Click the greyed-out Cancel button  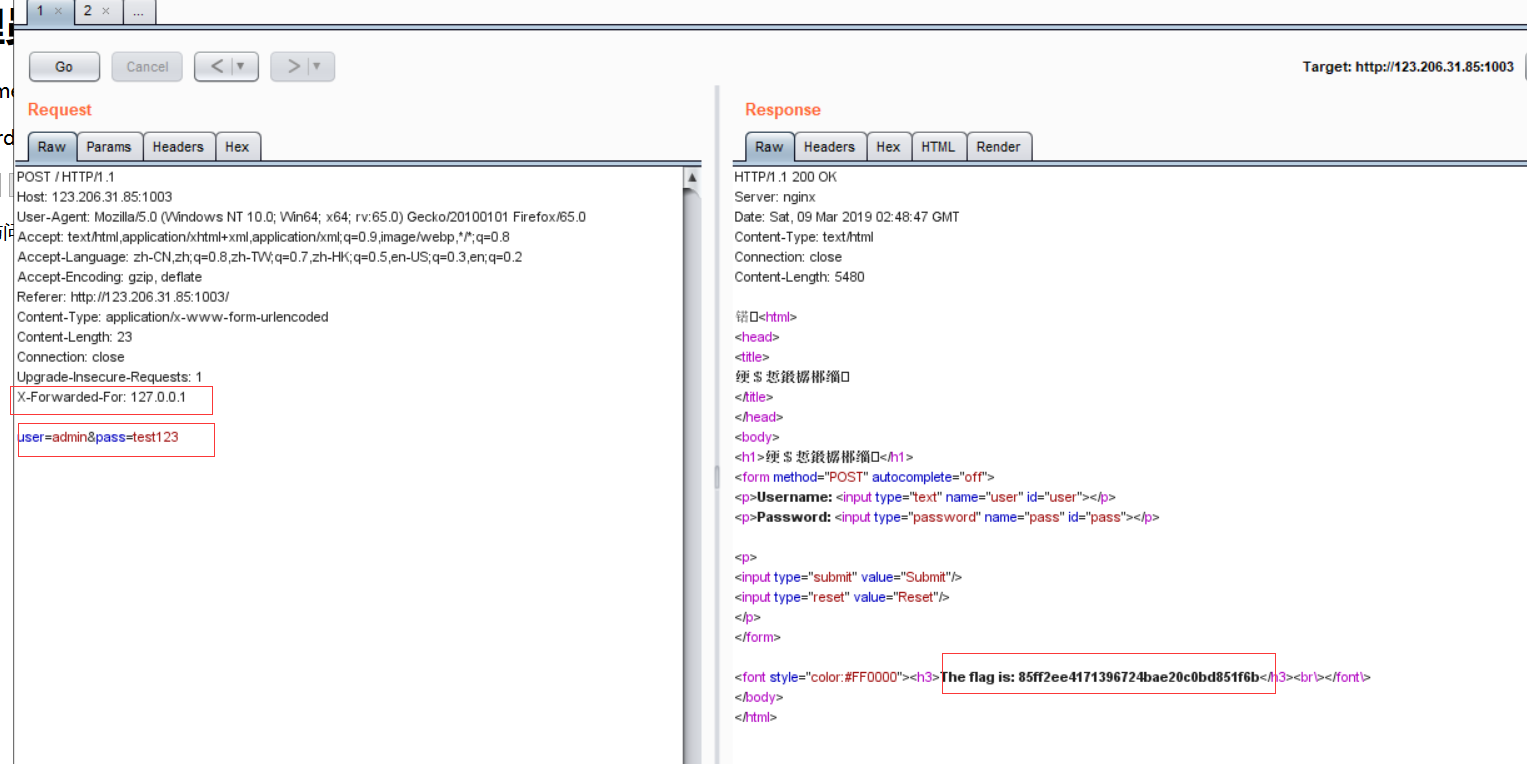point(147,67)
